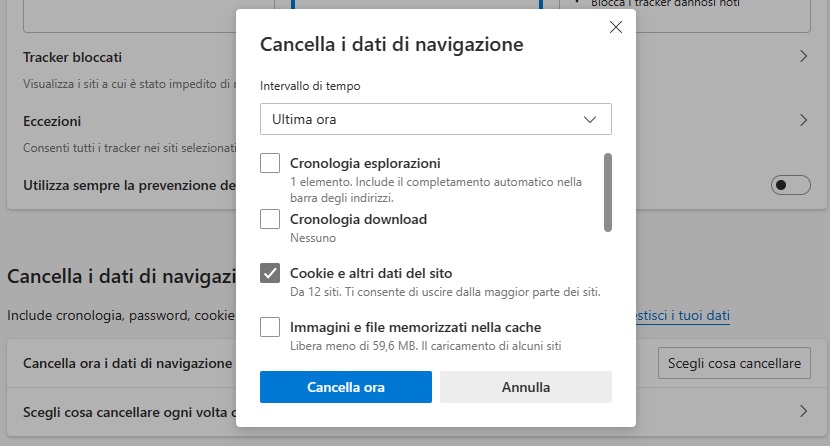Screen dimensions: 830x446
Task: Tick the Cronologia download checkbox
Action: tap(270, 219)
